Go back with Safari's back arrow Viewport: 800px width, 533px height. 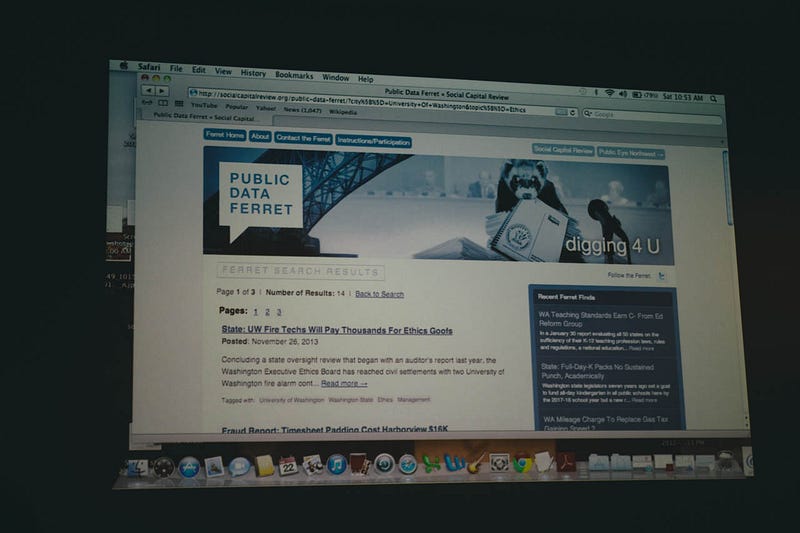[x=148, y=90]
